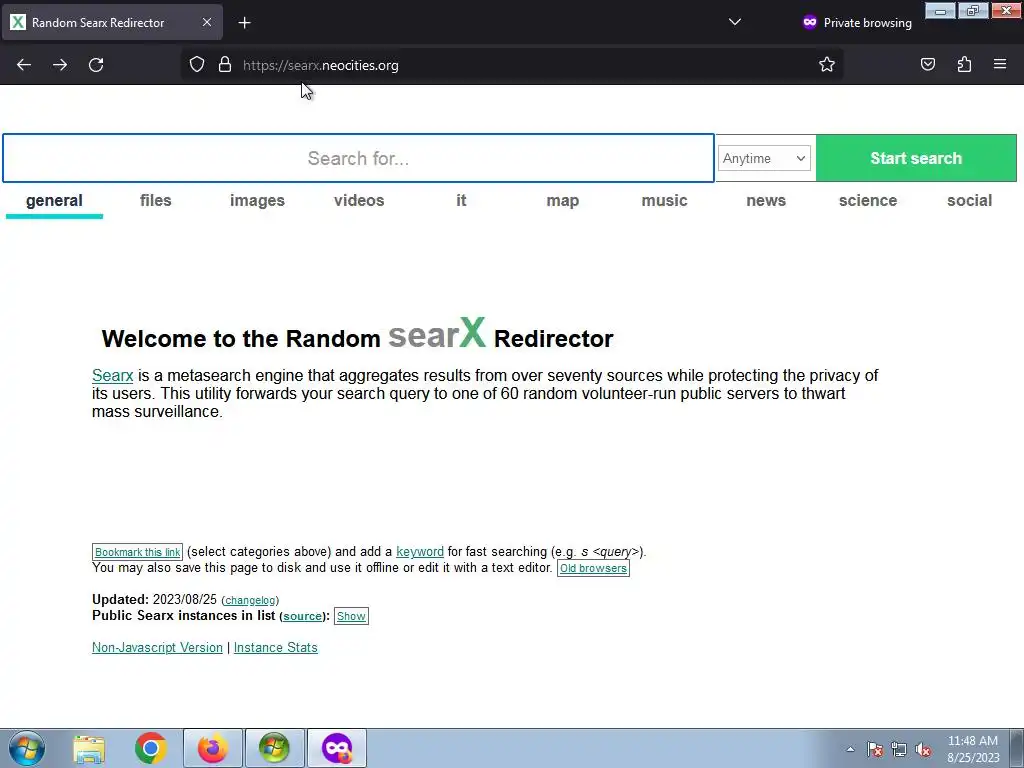Viewport: 1024px width, 768px height.
Task: Click the Random Searx Redirector tab
Action: [x=112, y=22]
